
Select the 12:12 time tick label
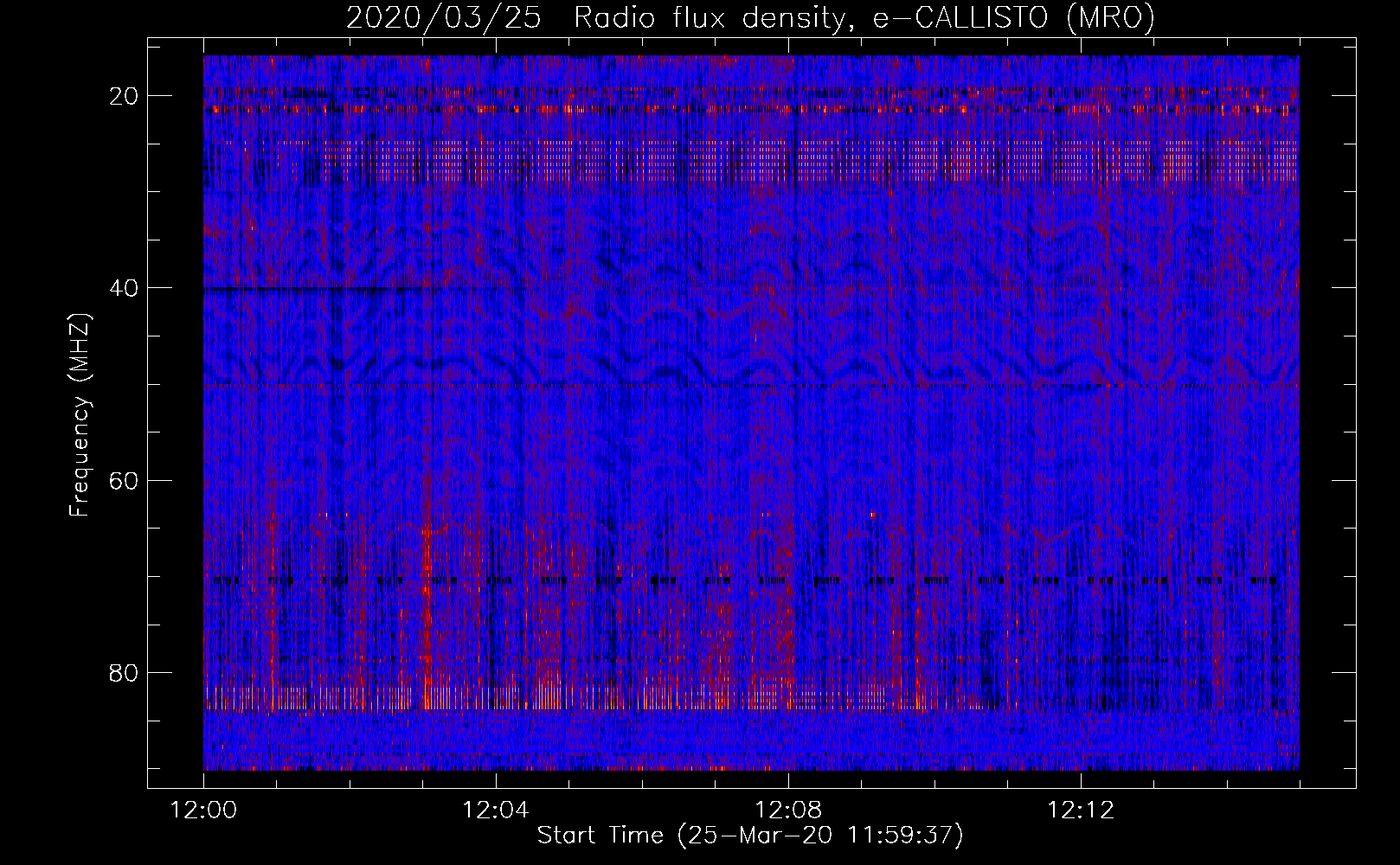[x=1081, y=811]
